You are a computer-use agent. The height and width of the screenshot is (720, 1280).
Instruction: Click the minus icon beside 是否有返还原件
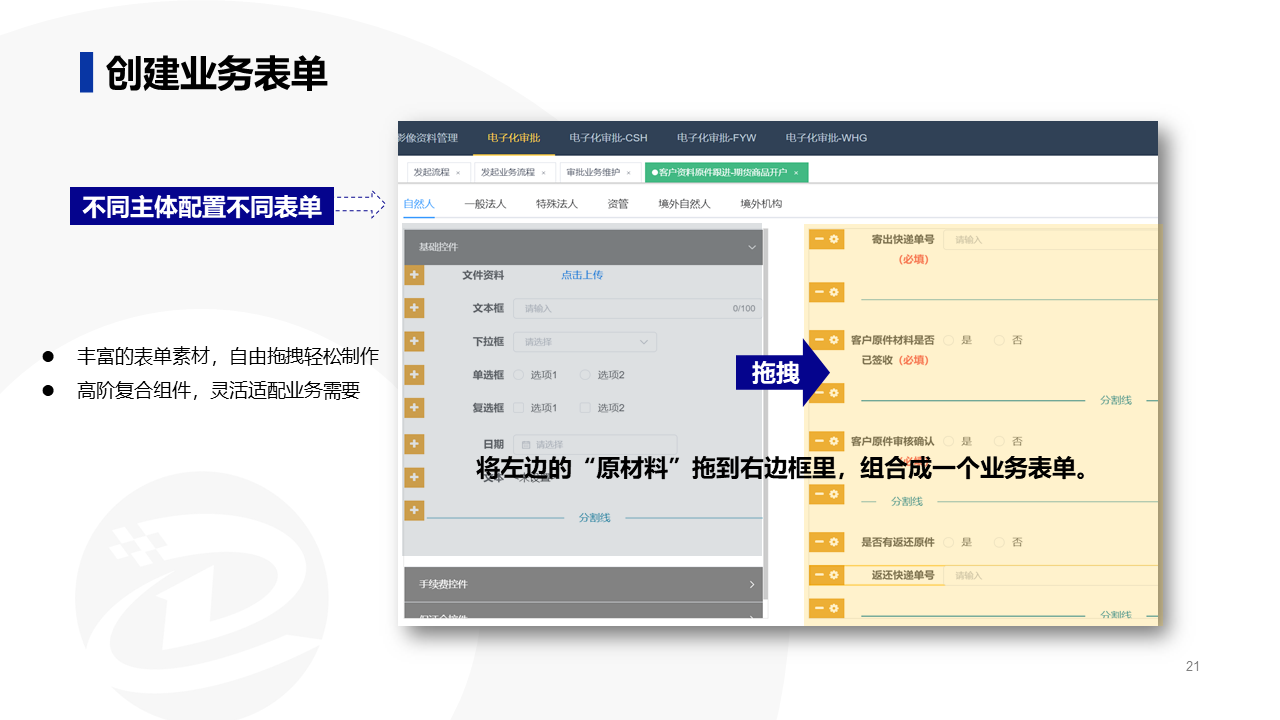[818, 542]
